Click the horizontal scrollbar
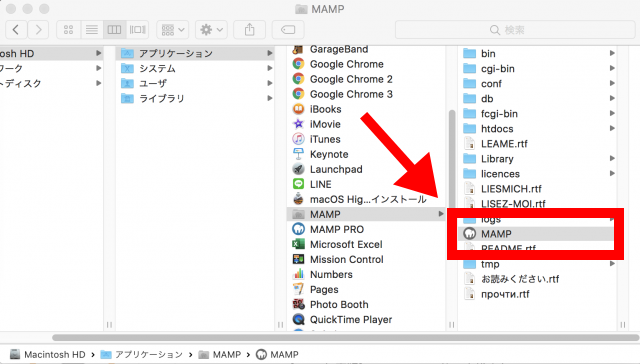This screenshot has height=364, width=640. [345, 337]
